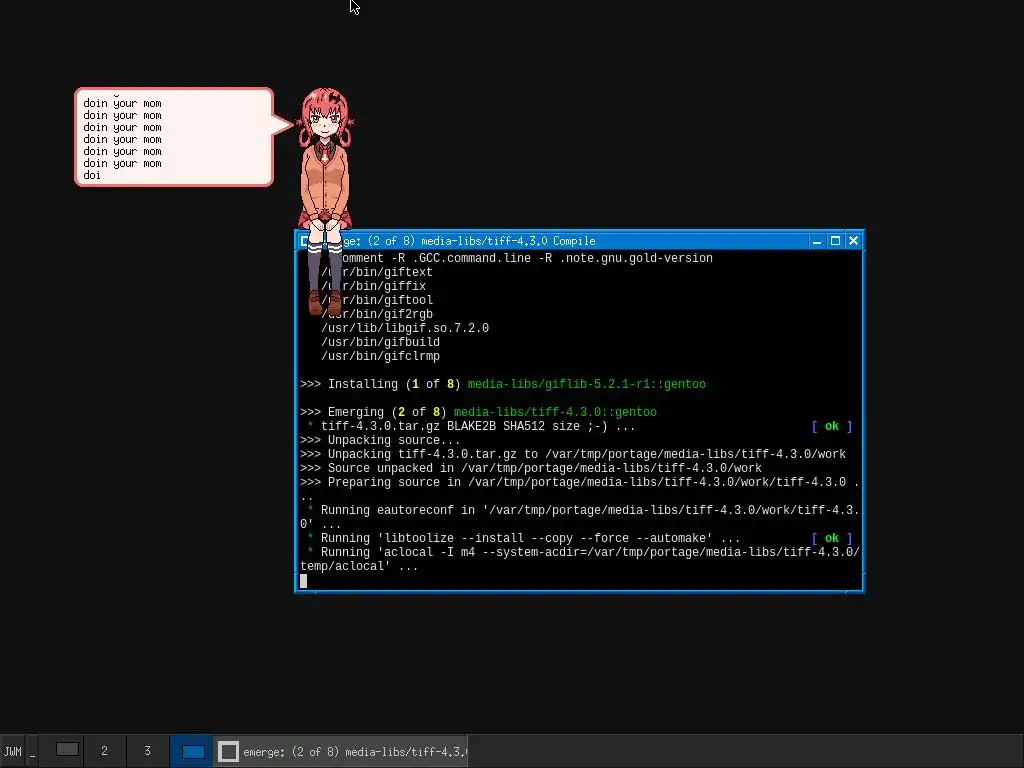Viewport: 1024px width, 768px height.
Task: Switch to virtual desktop 3 in pager
Action: point(148,750)
